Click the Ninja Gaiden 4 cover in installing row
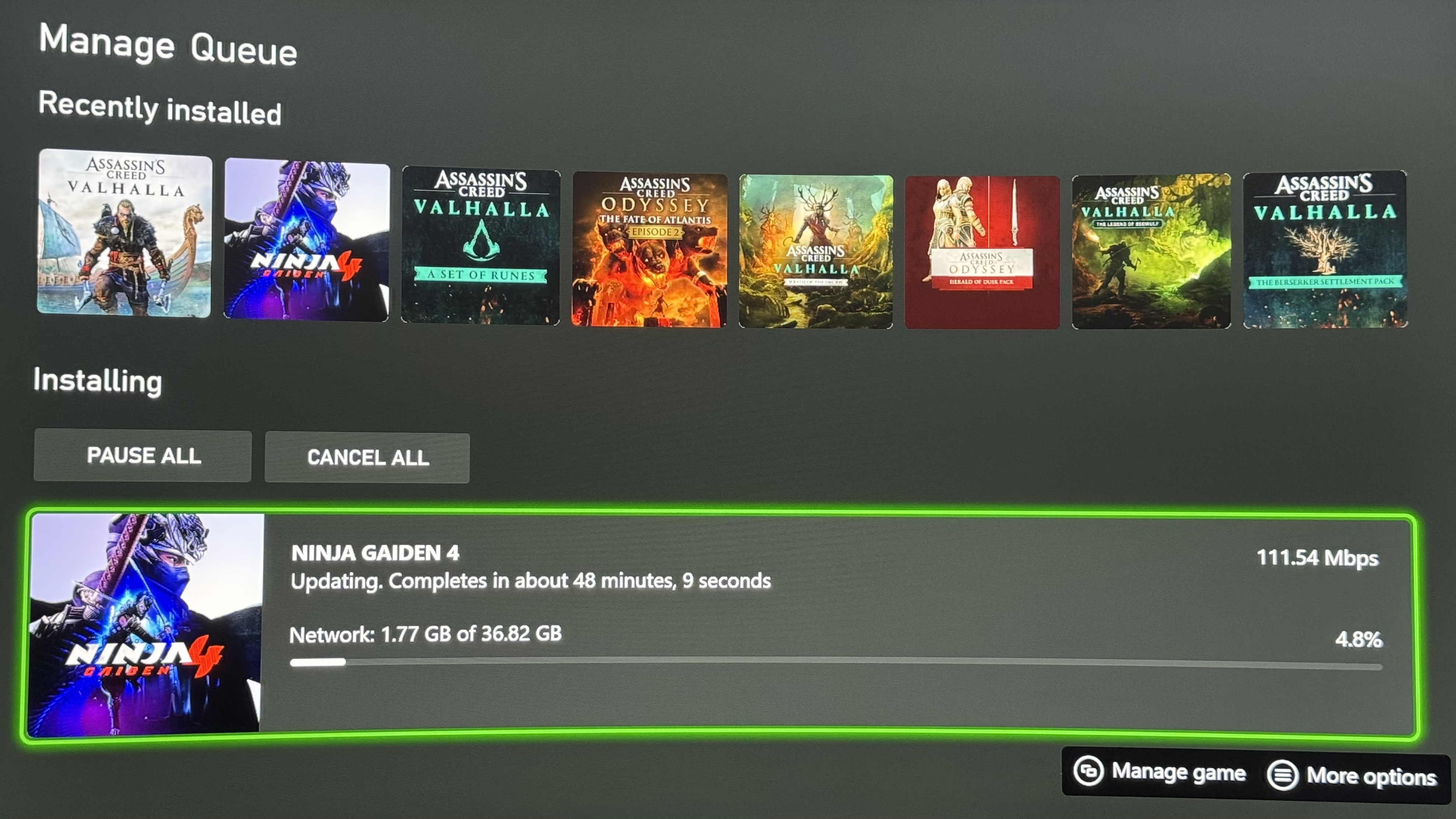Viewport: 1456px width, 819px height. pyautogui.click(x=146, y=624)
